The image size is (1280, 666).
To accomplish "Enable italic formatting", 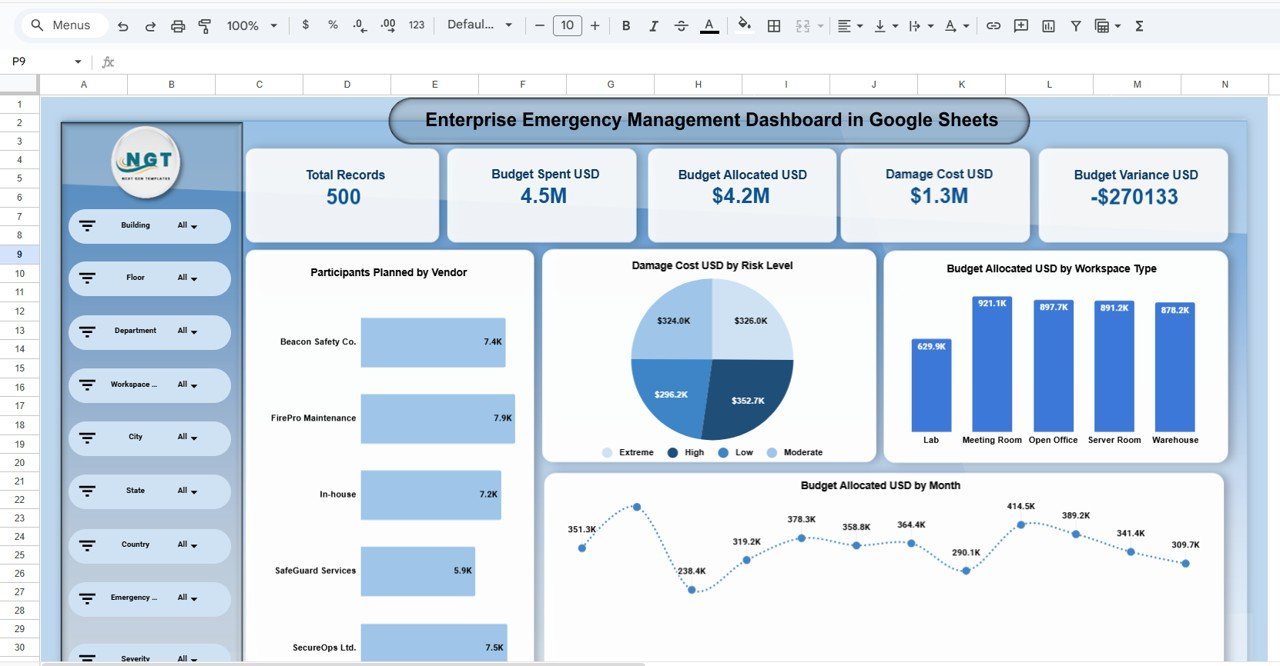I will (653, 25).
